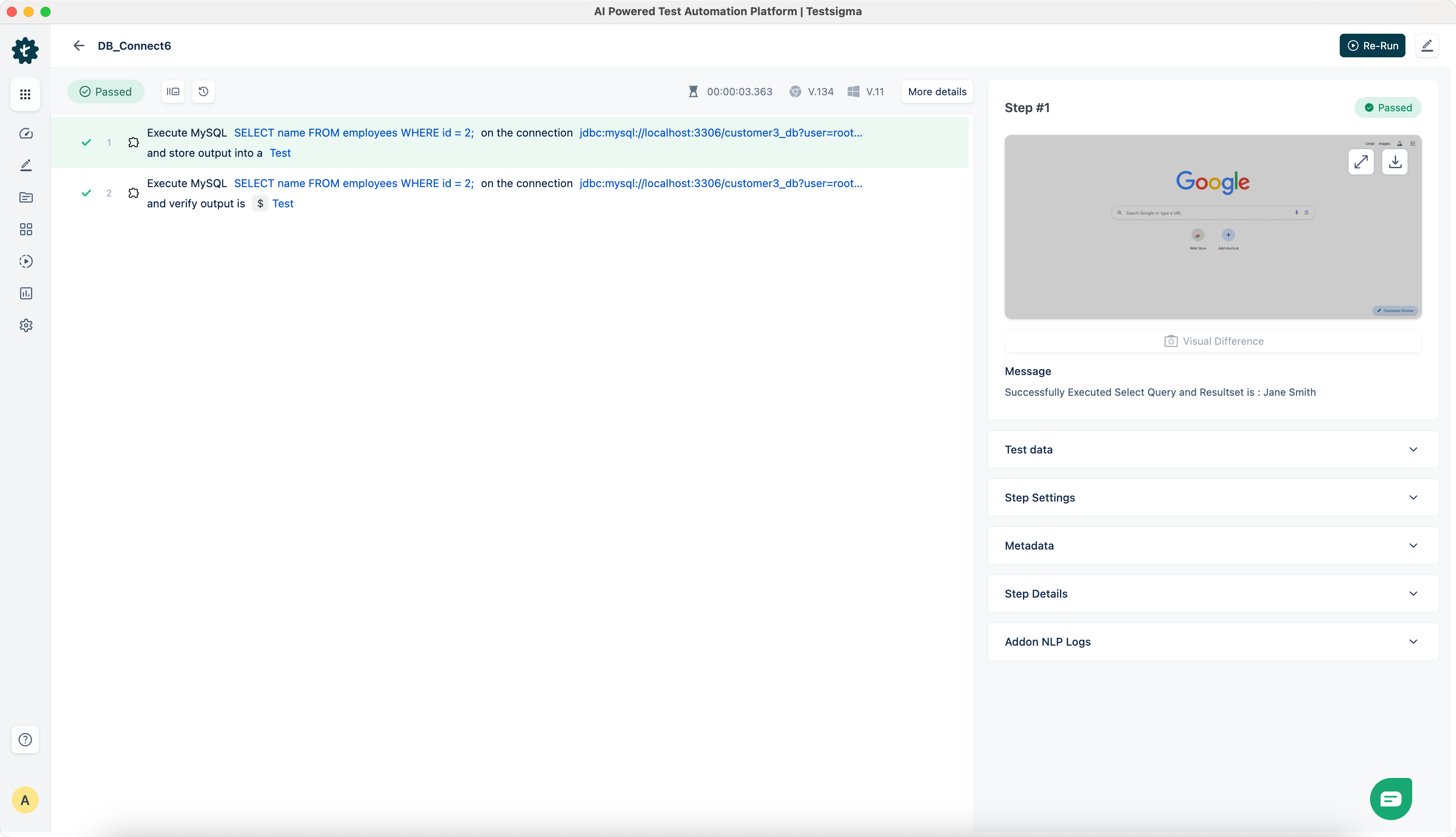
Task: Click the edit pencil icon top right
Action: 1427,46
